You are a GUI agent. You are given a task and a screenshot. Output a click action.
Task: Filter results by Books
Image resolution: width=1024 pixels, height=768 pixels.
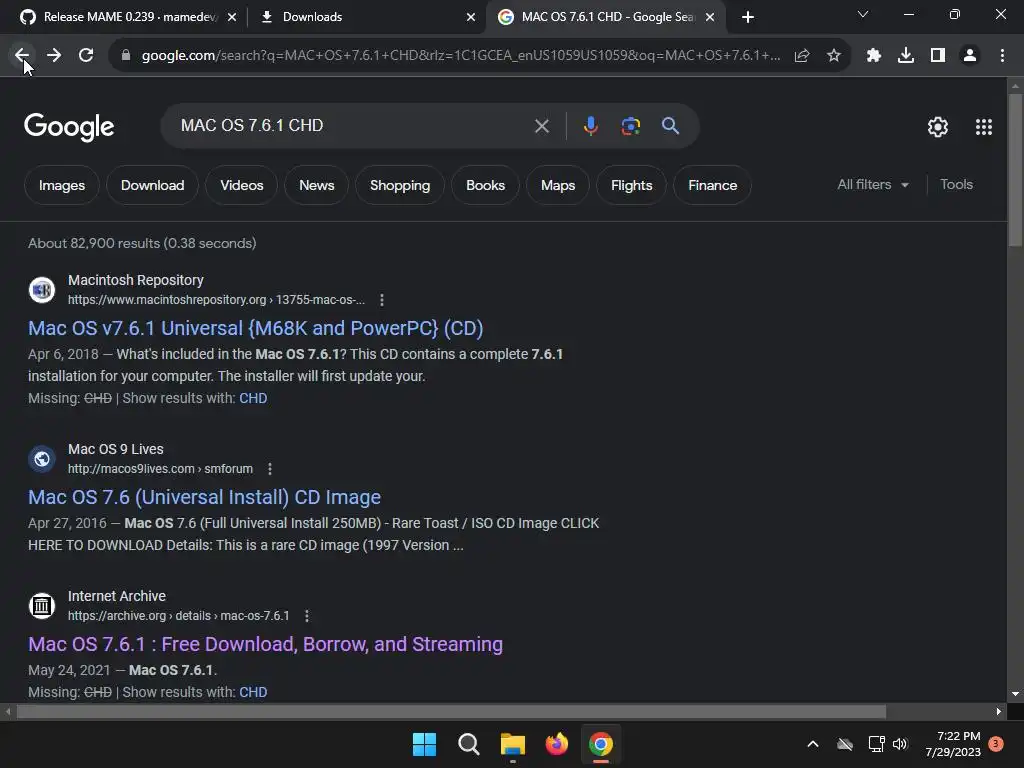486,185
